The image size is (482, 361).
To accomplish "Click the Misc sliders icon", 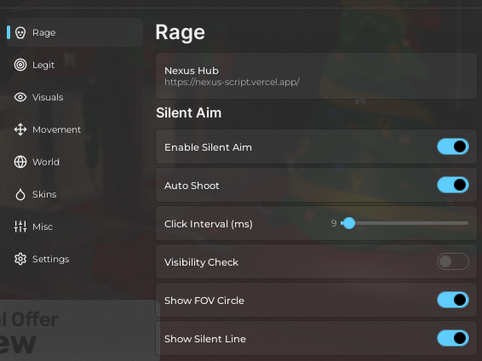I will pos(20,226).
